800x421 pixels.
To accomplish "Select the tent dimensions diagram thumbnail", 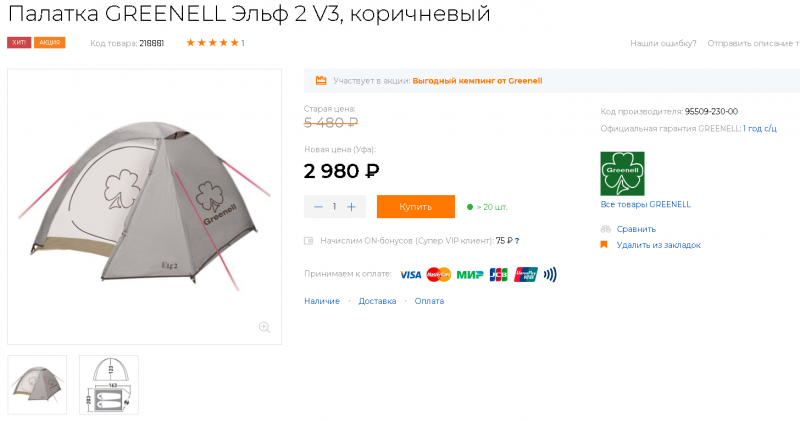I will [x=109, y=385].
